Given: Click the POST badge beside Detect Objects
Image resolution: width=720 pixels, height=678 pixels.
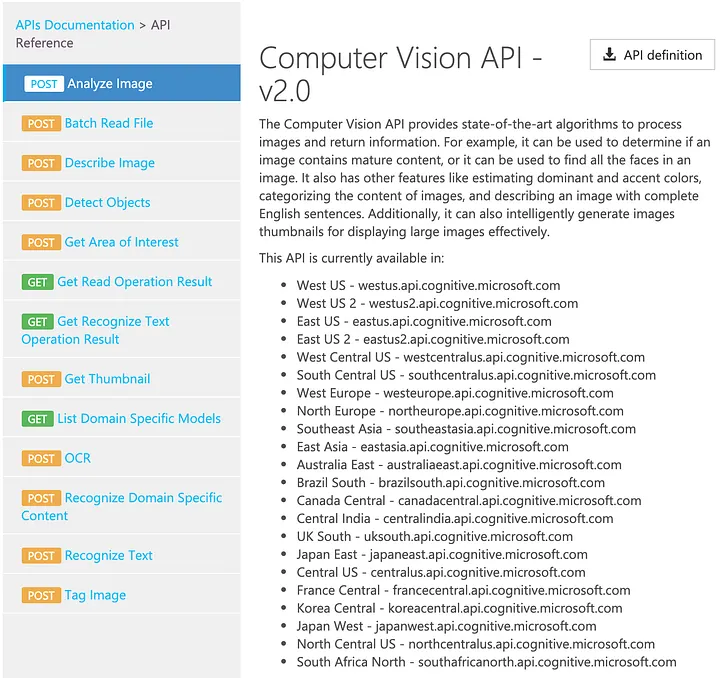Looking at the screenshot, I should [41, 203].
